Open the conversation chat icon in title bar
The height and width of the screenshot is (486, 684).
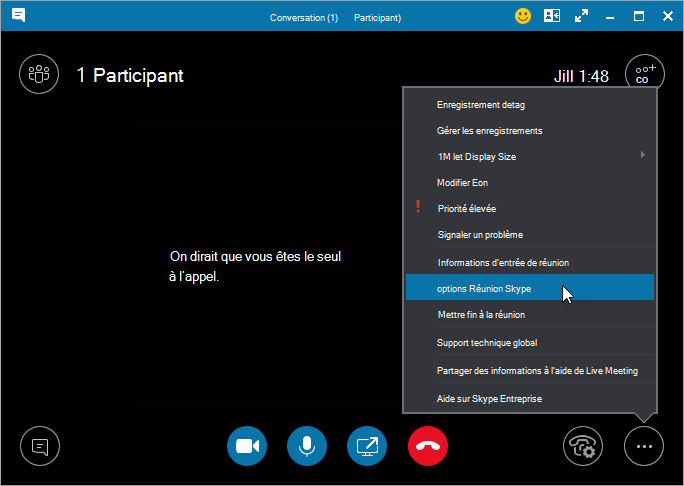coord(18,16)
